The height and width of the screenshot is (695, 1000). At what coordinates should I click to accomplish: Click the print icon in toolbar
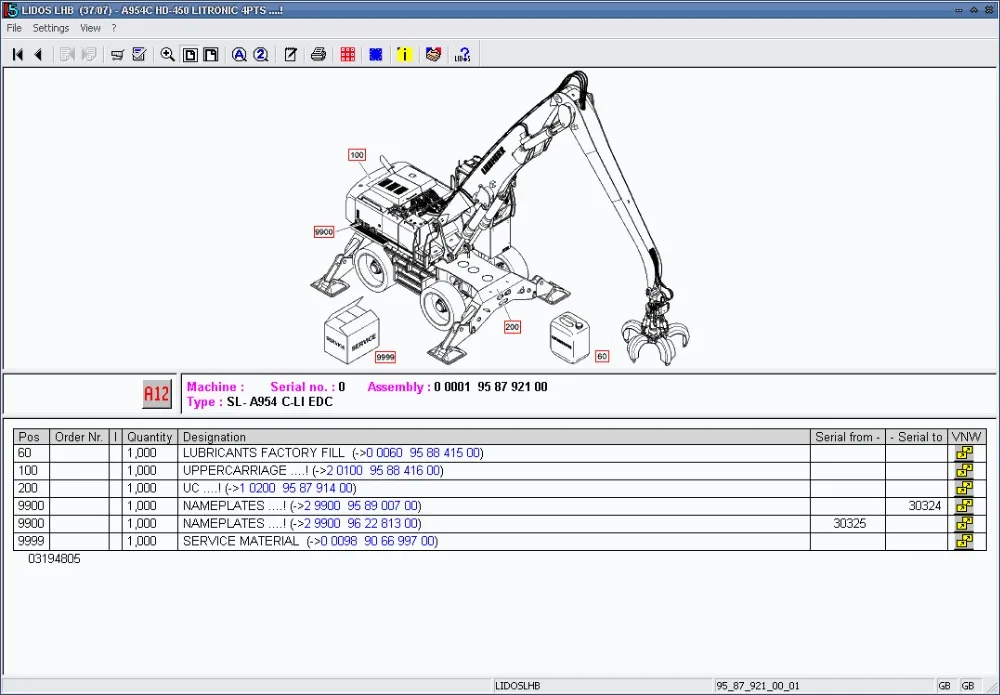318,54
